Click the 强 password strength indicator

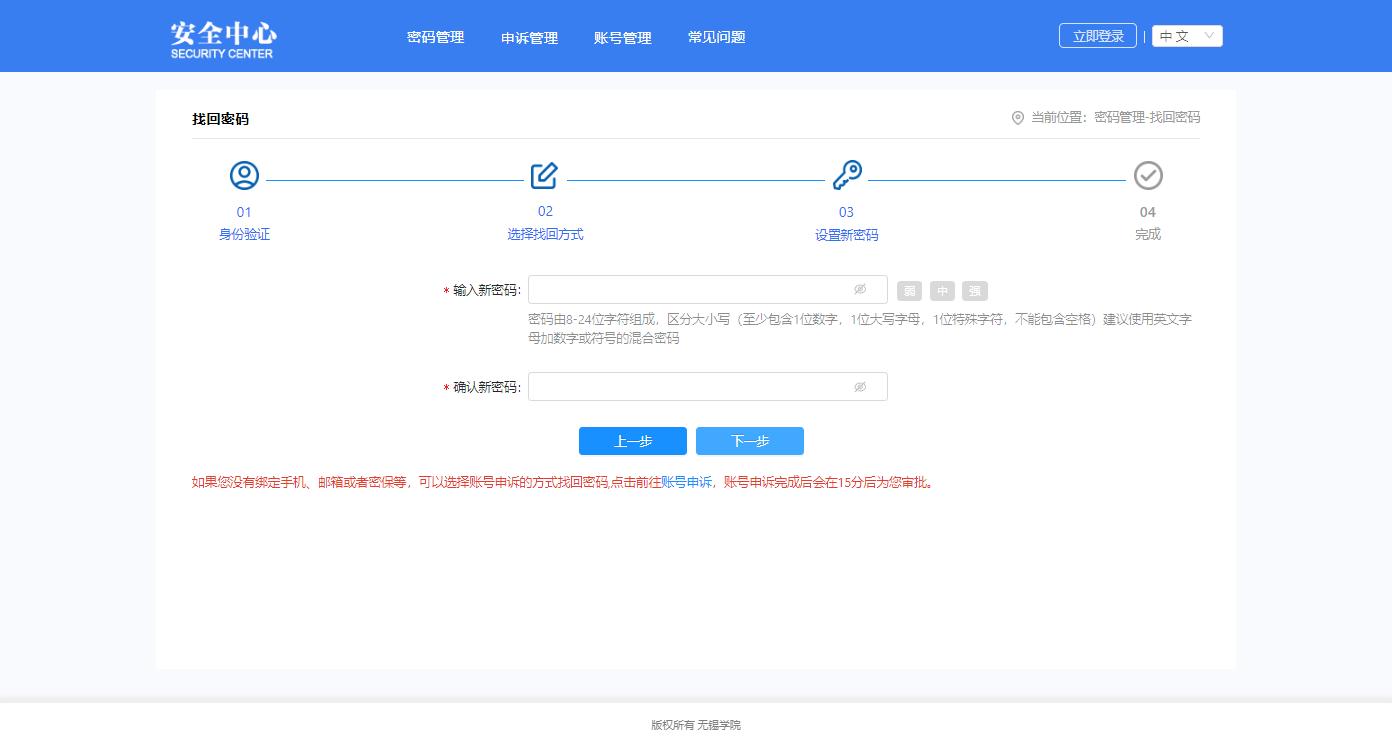(x=974, y=291)
